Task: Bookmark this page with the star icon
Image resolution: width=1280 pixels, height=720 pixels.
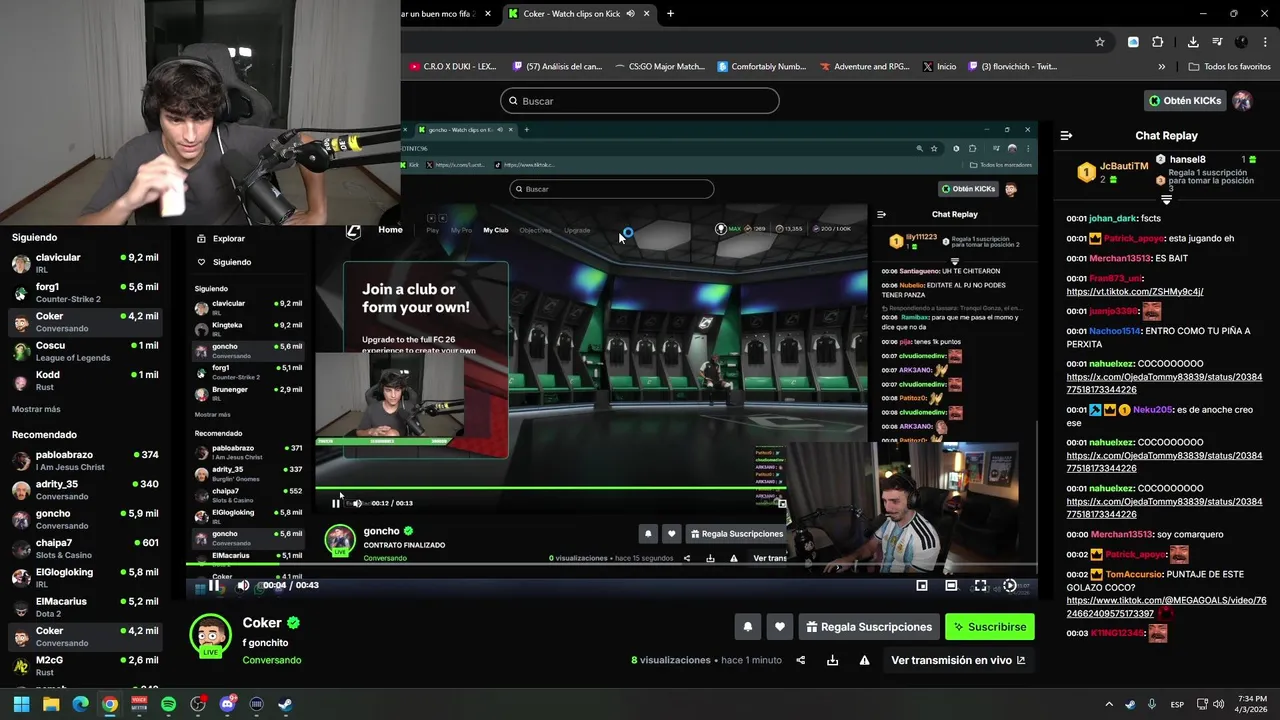Action: coord(1099,42)
